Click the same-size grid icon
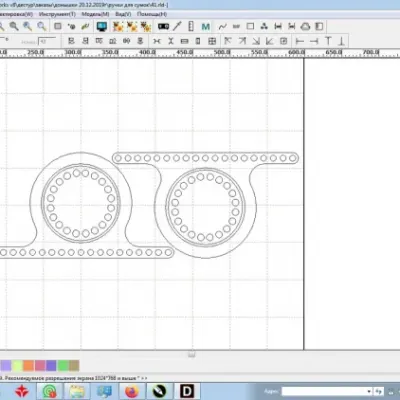Viewport: 400px width, 400px height. click(212, 41)
